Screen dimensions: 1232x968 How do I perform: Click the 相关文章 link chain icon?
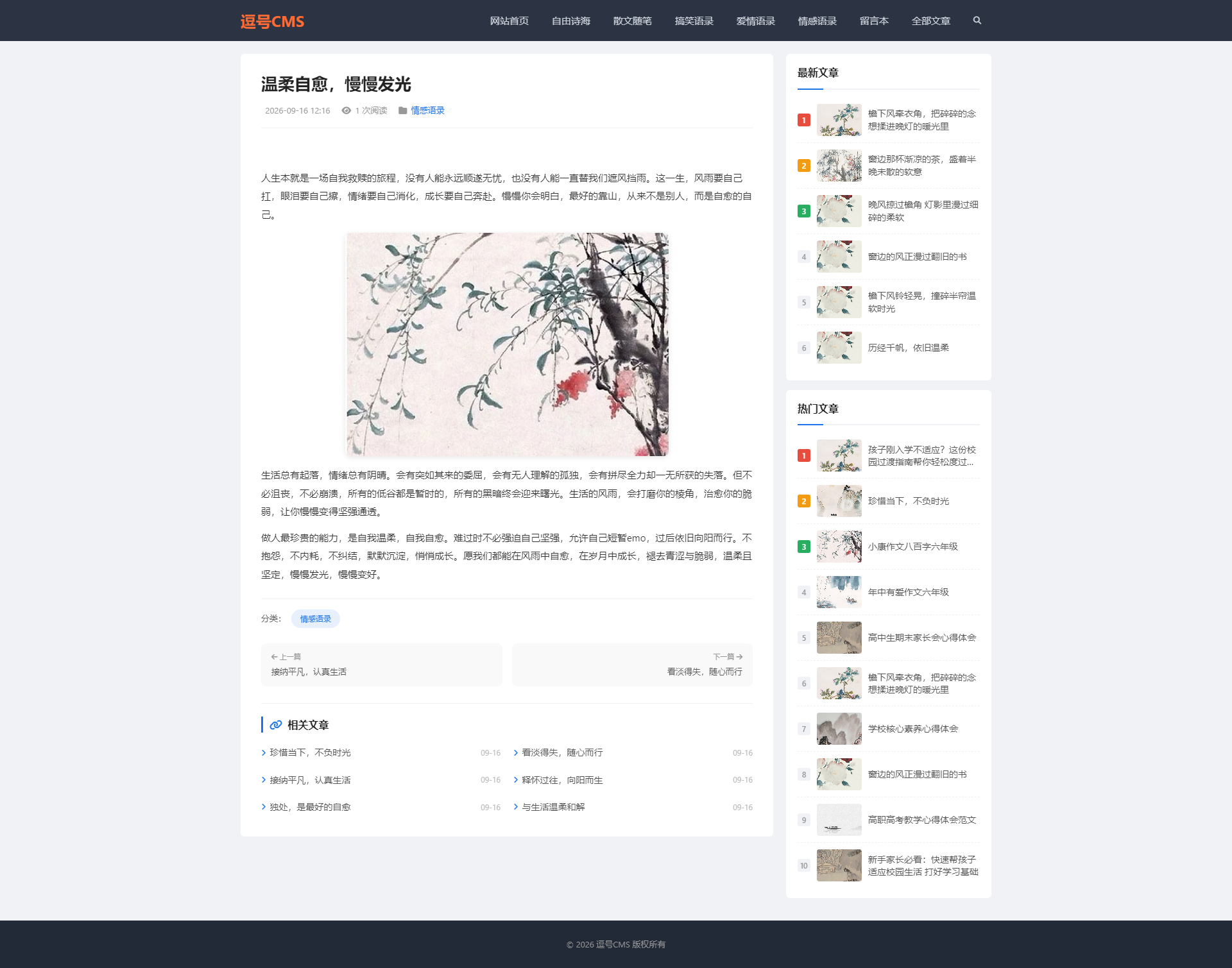point(276,725)
